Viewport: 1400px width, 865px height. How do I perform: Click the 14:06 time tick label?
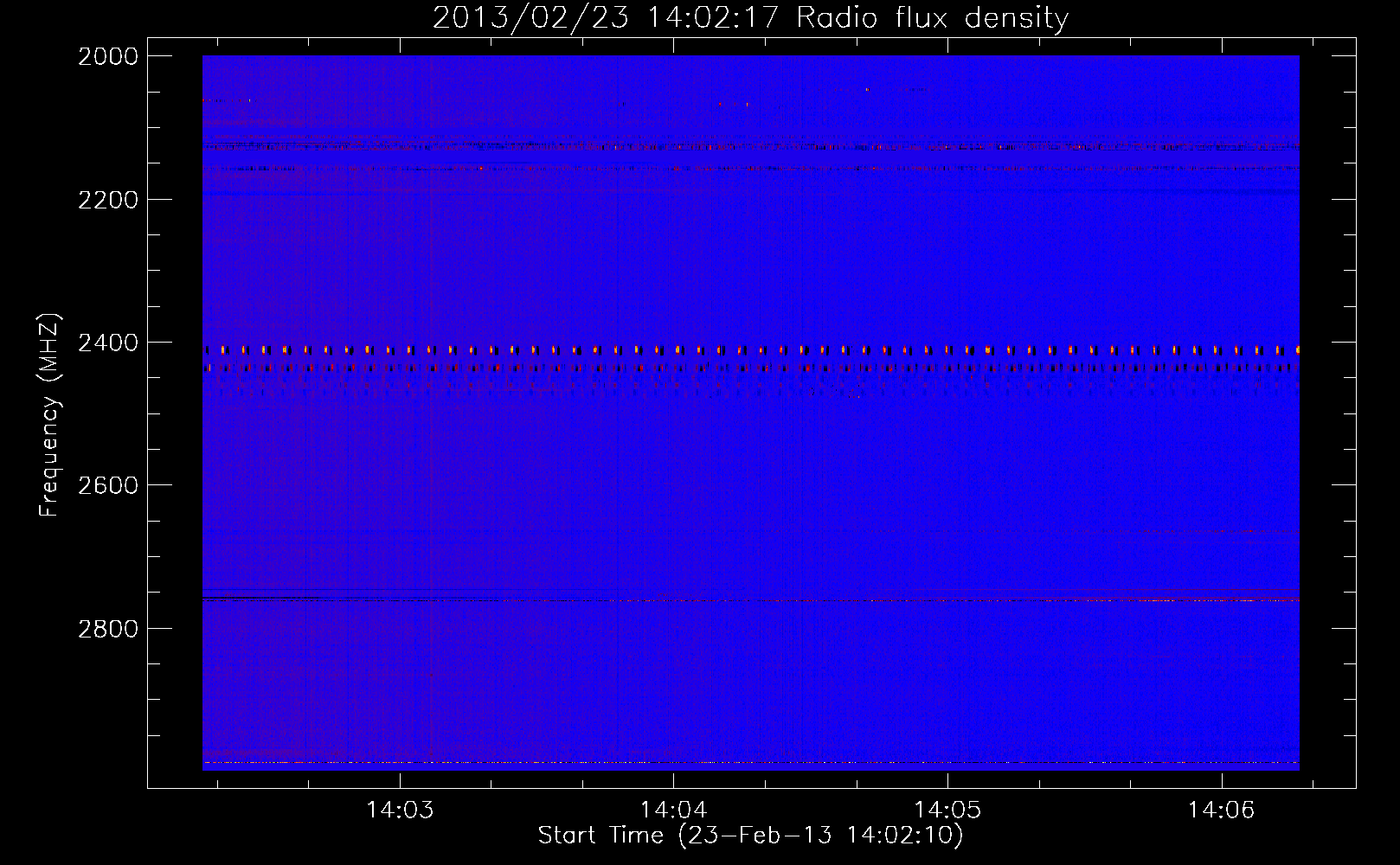[1221, 811]
